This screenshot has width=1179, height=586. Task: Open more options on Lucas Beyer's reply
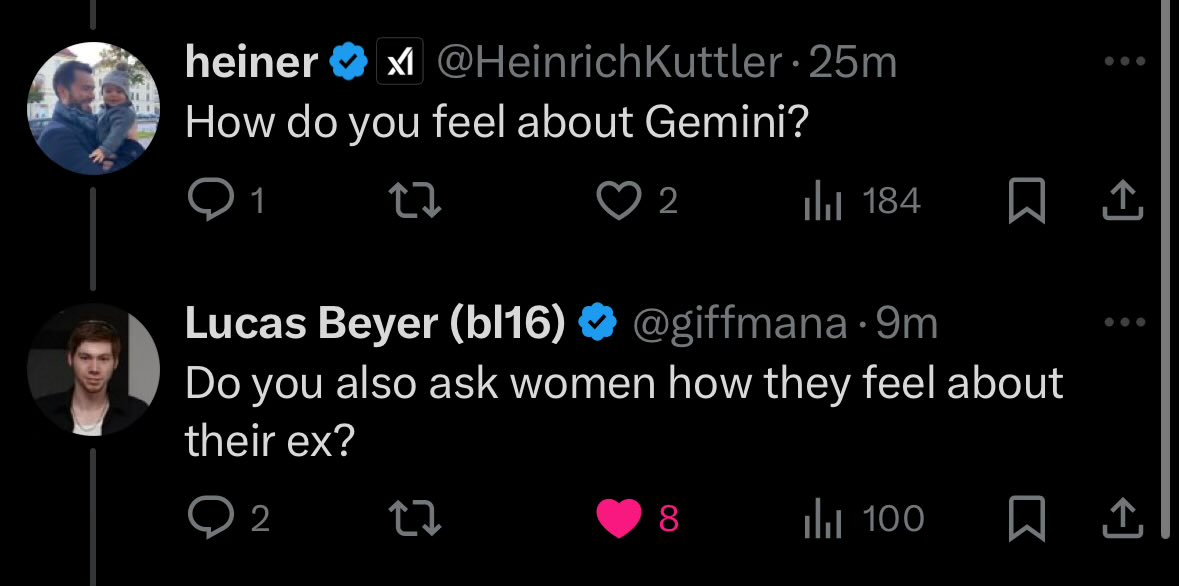tap(1122, 323)
